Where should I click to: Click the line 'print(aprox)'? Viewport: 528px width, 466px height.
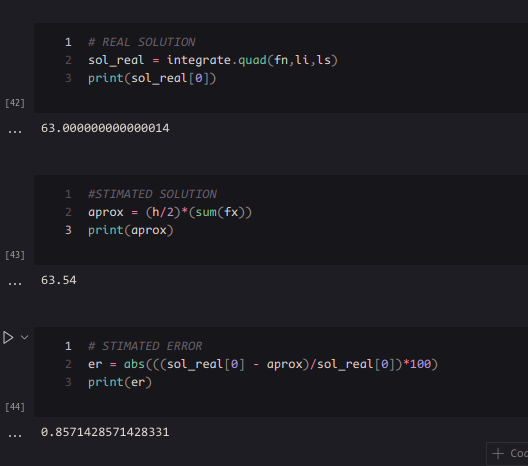131,231
